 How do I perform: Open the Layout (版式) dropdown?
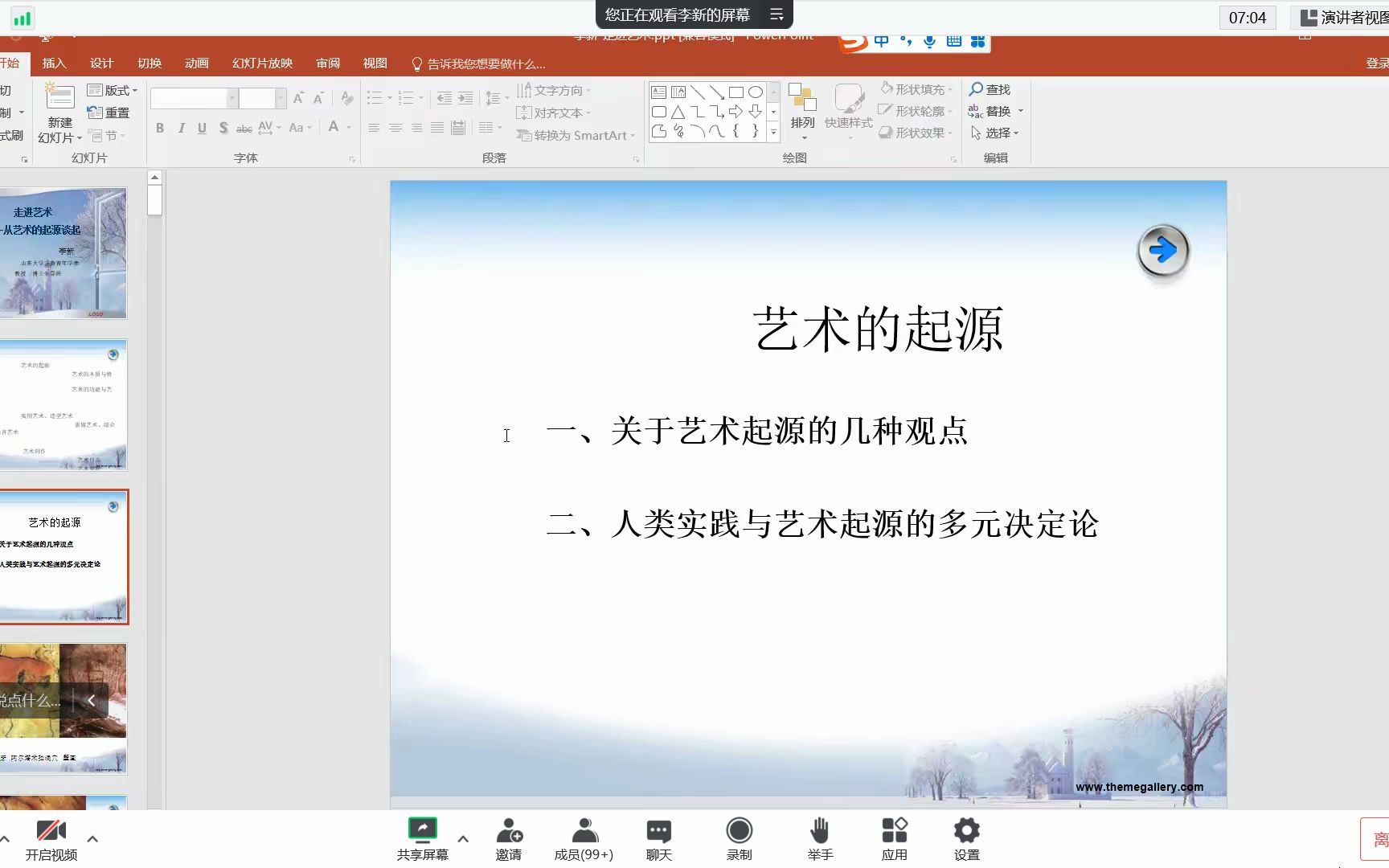(113, 90)
